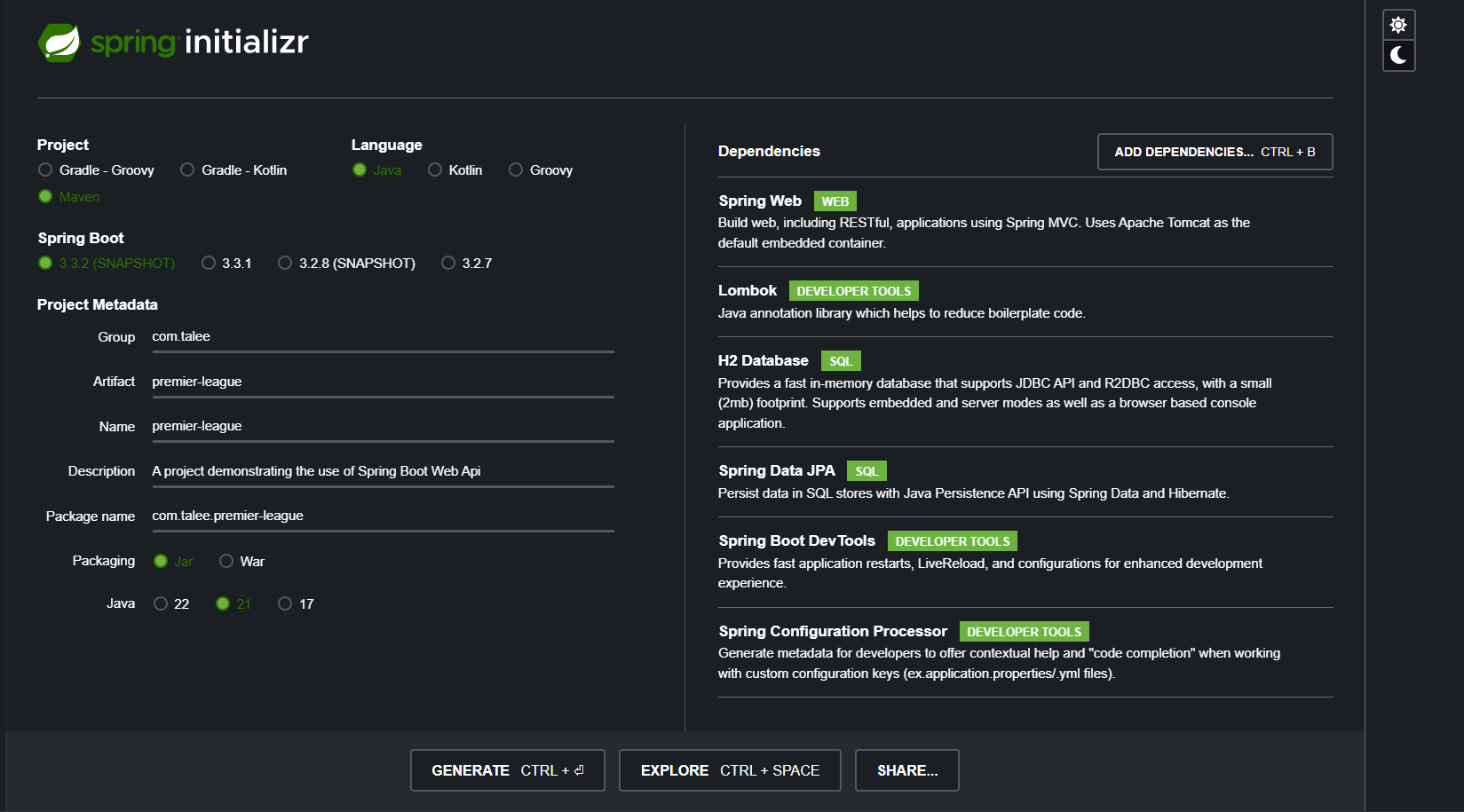Click the Project section heading
Screen dimensions: 1464x812
click(63, 146)
